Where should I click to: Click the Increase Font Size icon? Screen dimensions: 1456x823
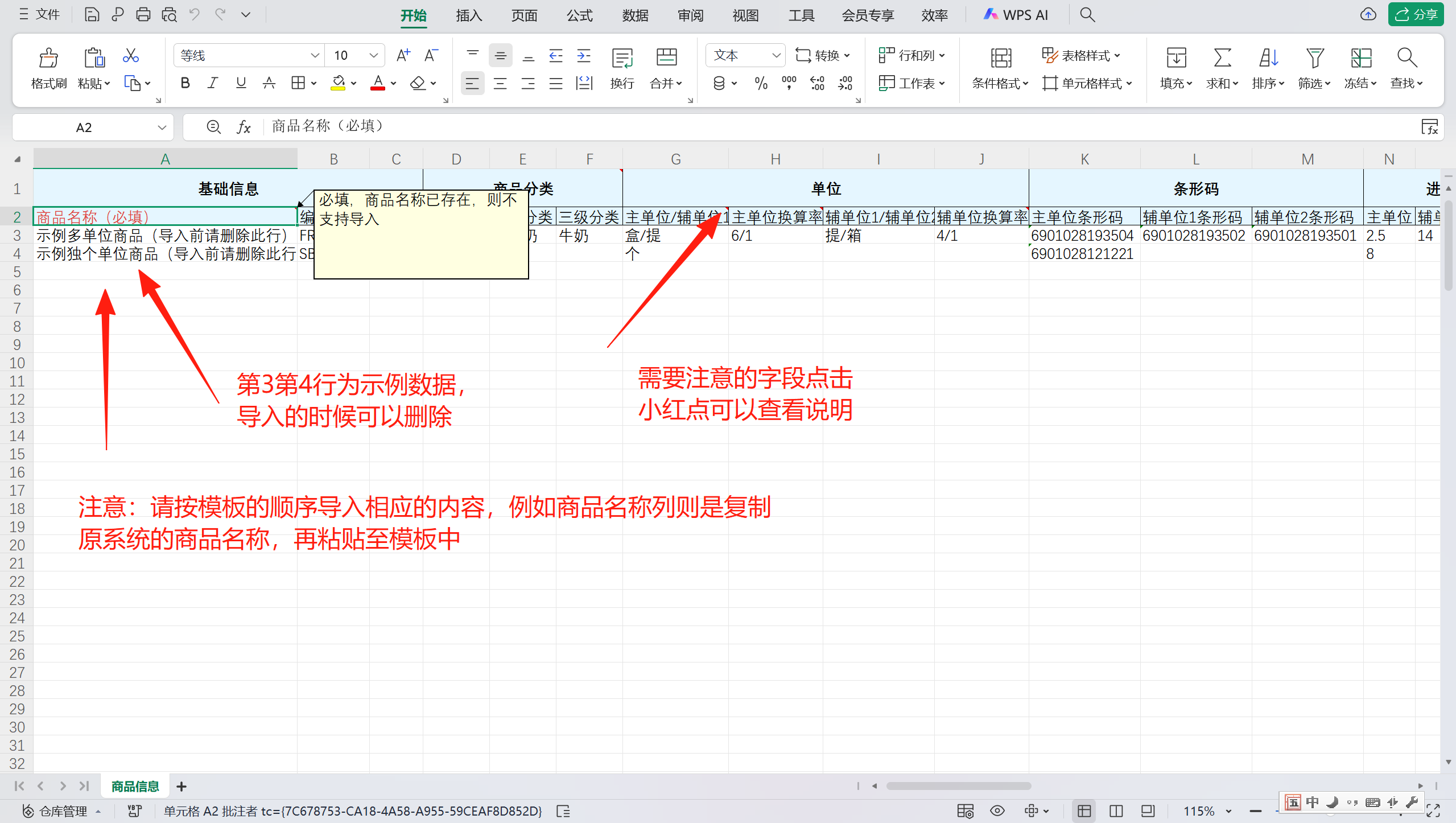click(x=403, y=55)
